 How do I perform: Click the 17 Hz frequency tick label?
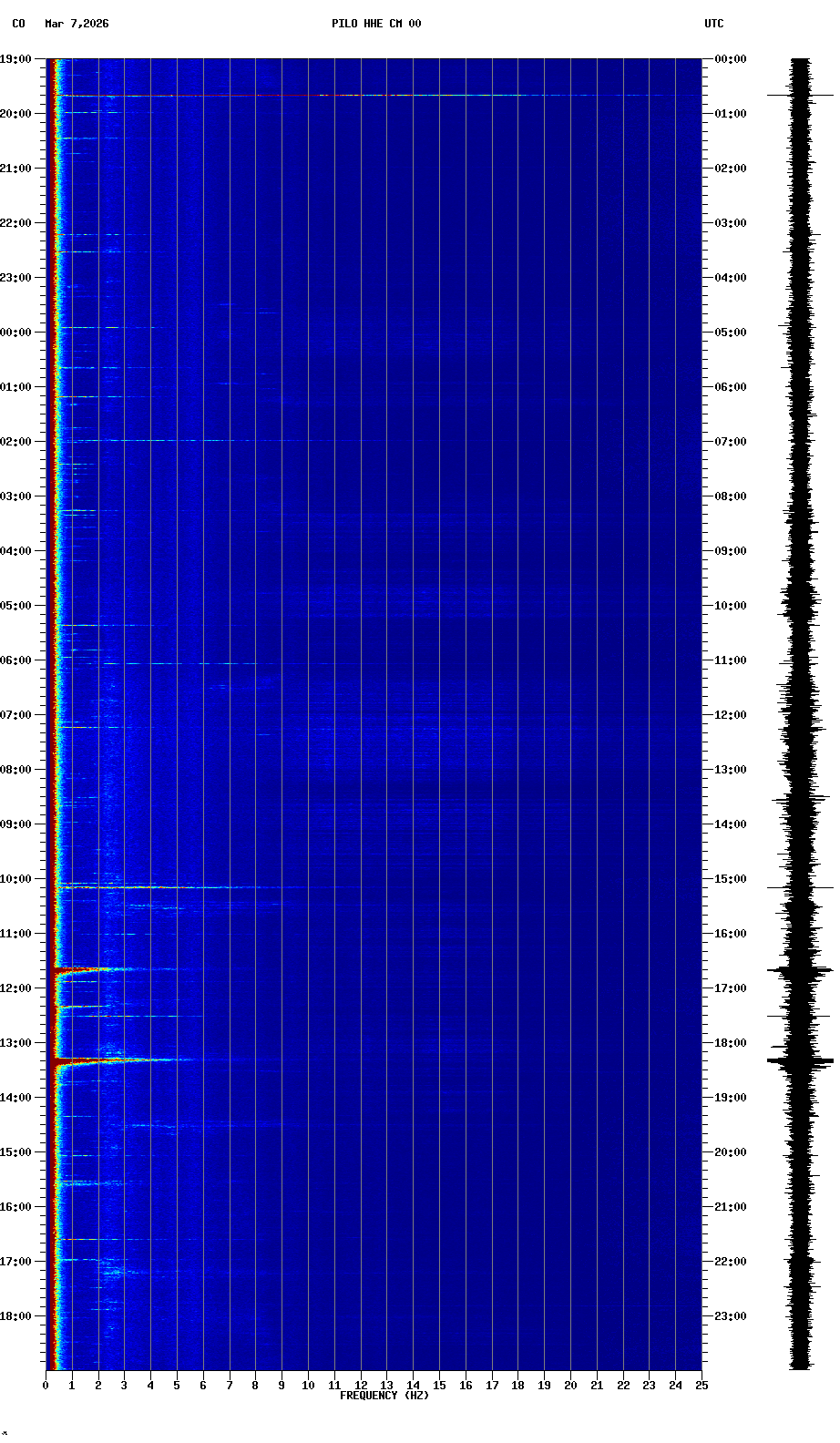tap(491, 1386)
